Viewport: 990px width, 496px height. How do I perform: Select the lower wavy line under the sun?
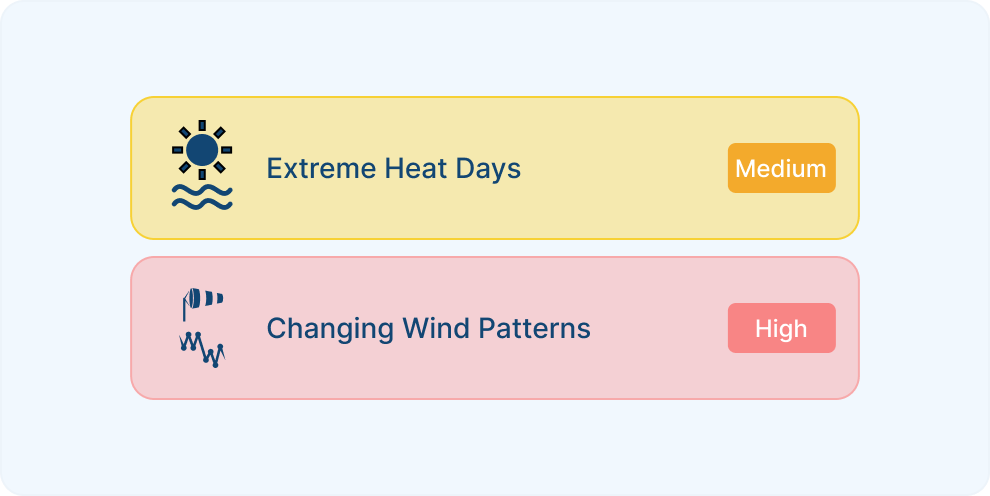coord(202,203)
